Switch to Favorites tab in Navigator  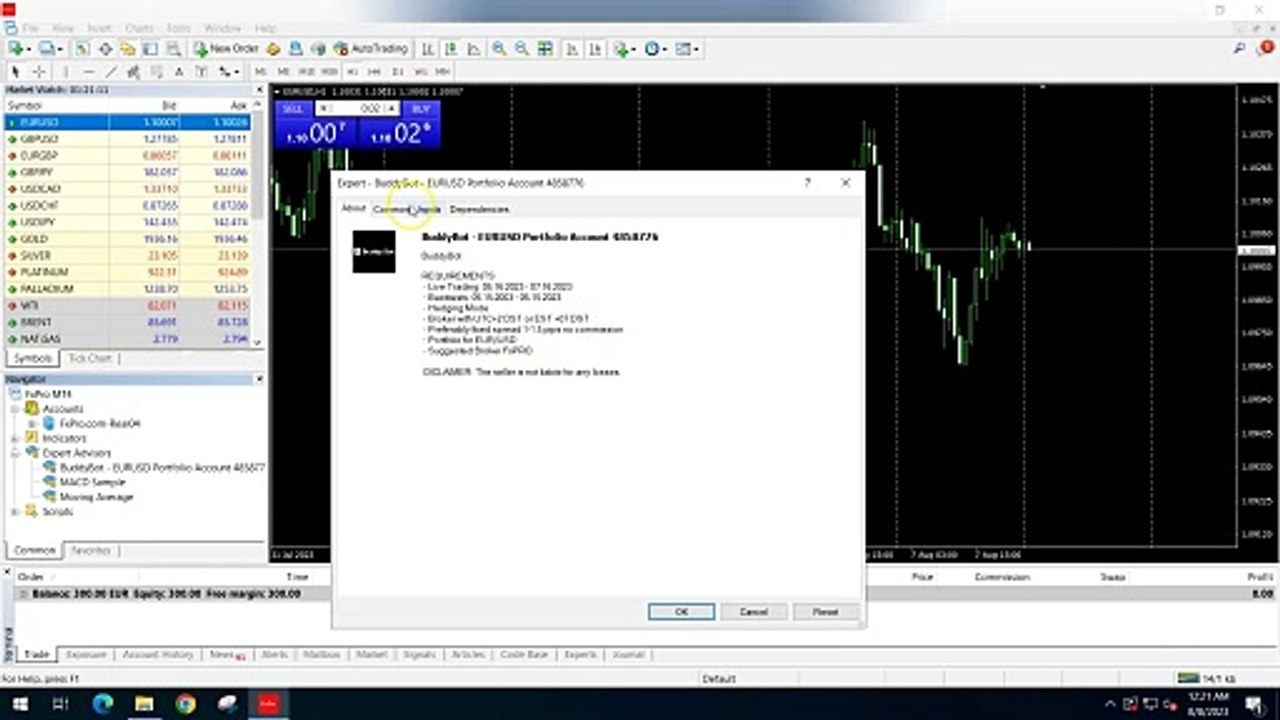pyautogui.click(x=91, y=550)
